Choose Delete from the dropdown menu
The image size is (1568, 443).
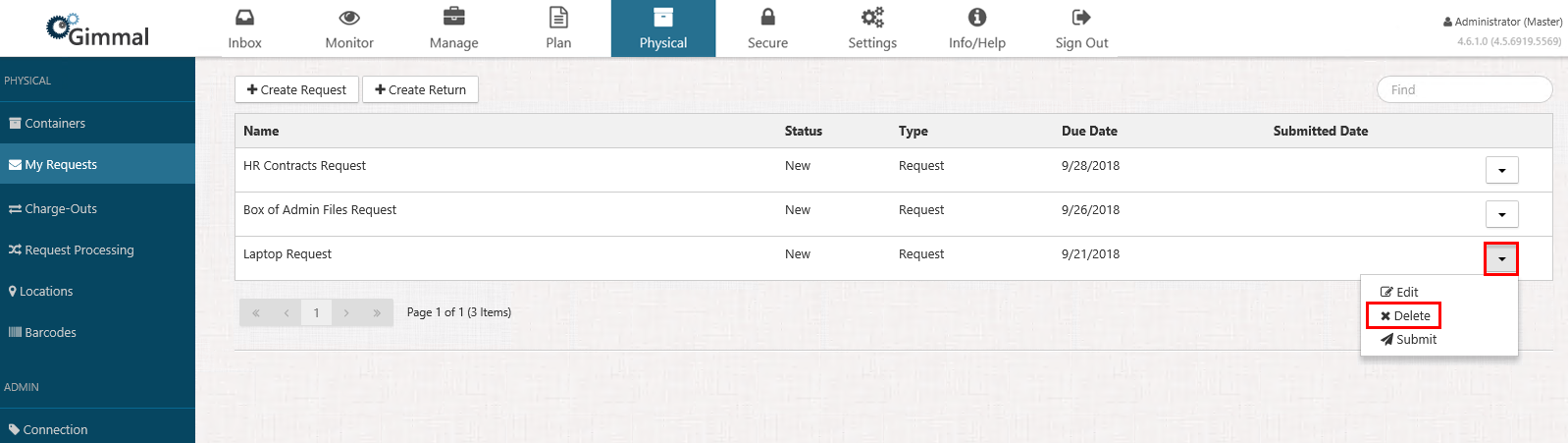pyautogui.click(x=1404, y=315)
